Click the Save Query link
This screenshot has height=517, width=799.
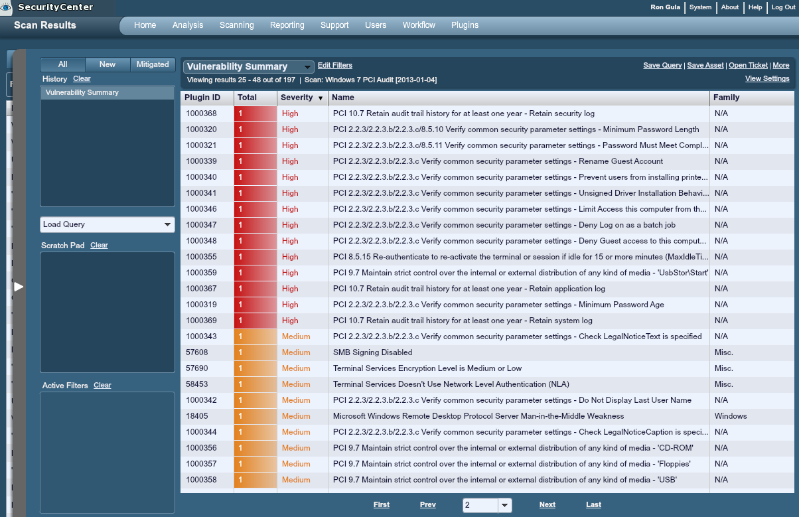tap(662, 65)
